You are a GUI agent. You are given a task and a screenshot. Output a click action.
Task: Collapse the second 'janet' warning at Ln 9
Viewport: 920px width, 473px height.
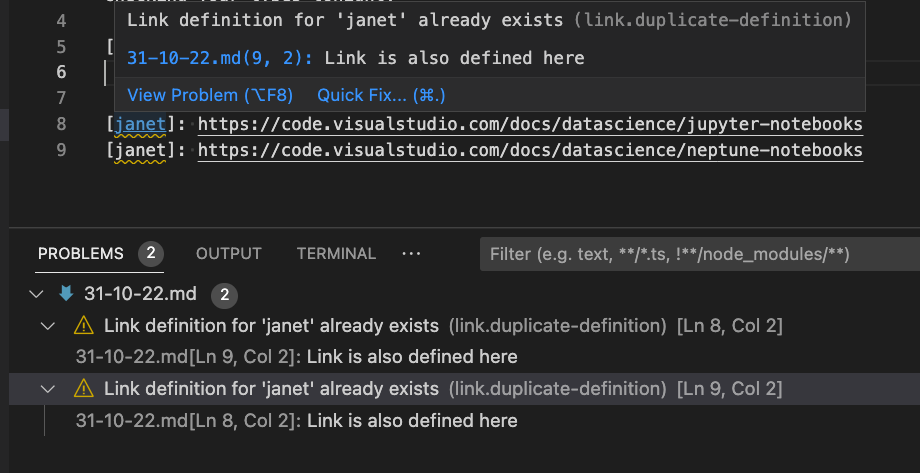46,388
